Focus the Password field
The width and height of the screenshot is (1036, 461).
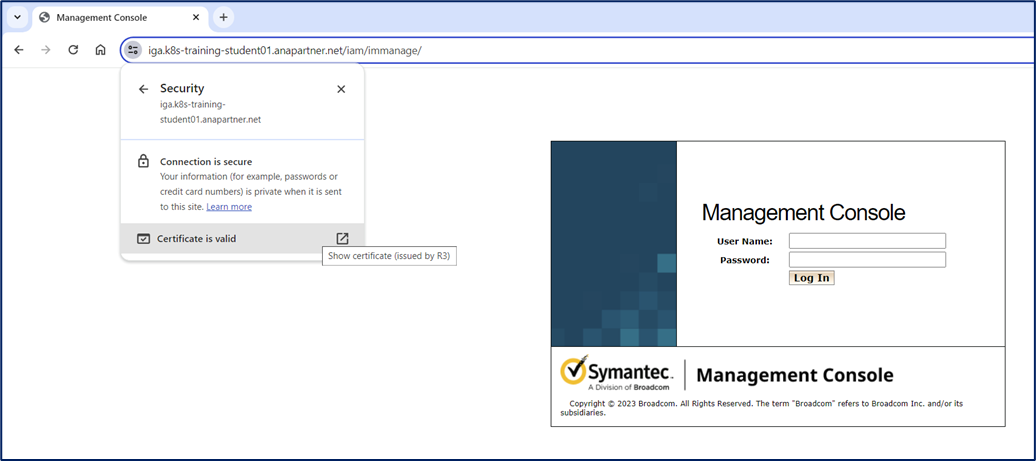(867, 260)
